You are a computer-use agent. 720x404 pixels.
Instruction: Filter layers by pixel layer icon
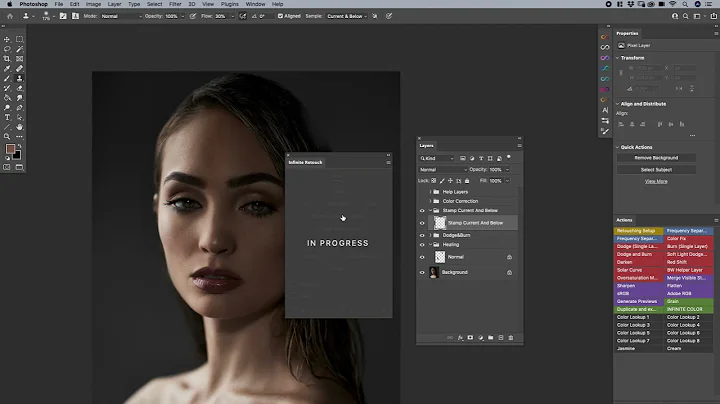(463, 158)
